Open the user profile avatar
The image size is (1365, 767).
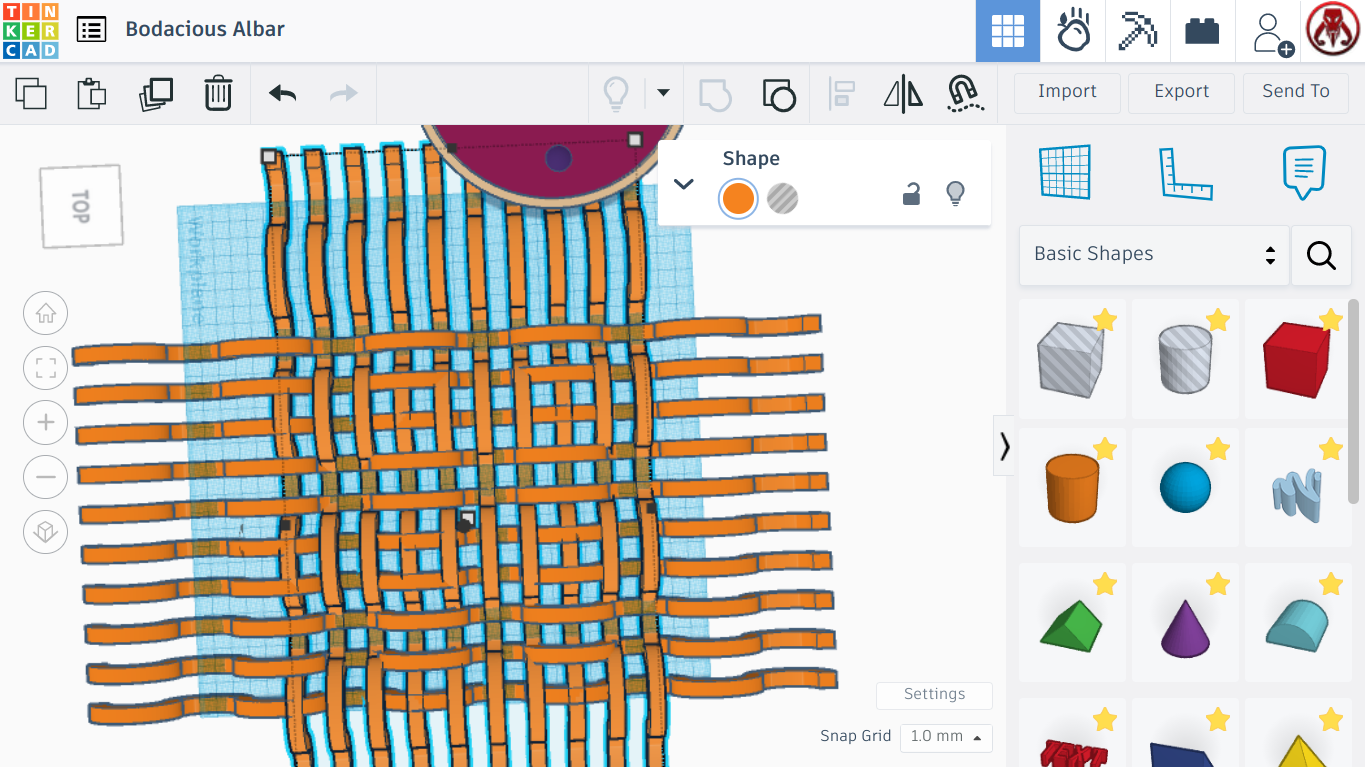1333,30
